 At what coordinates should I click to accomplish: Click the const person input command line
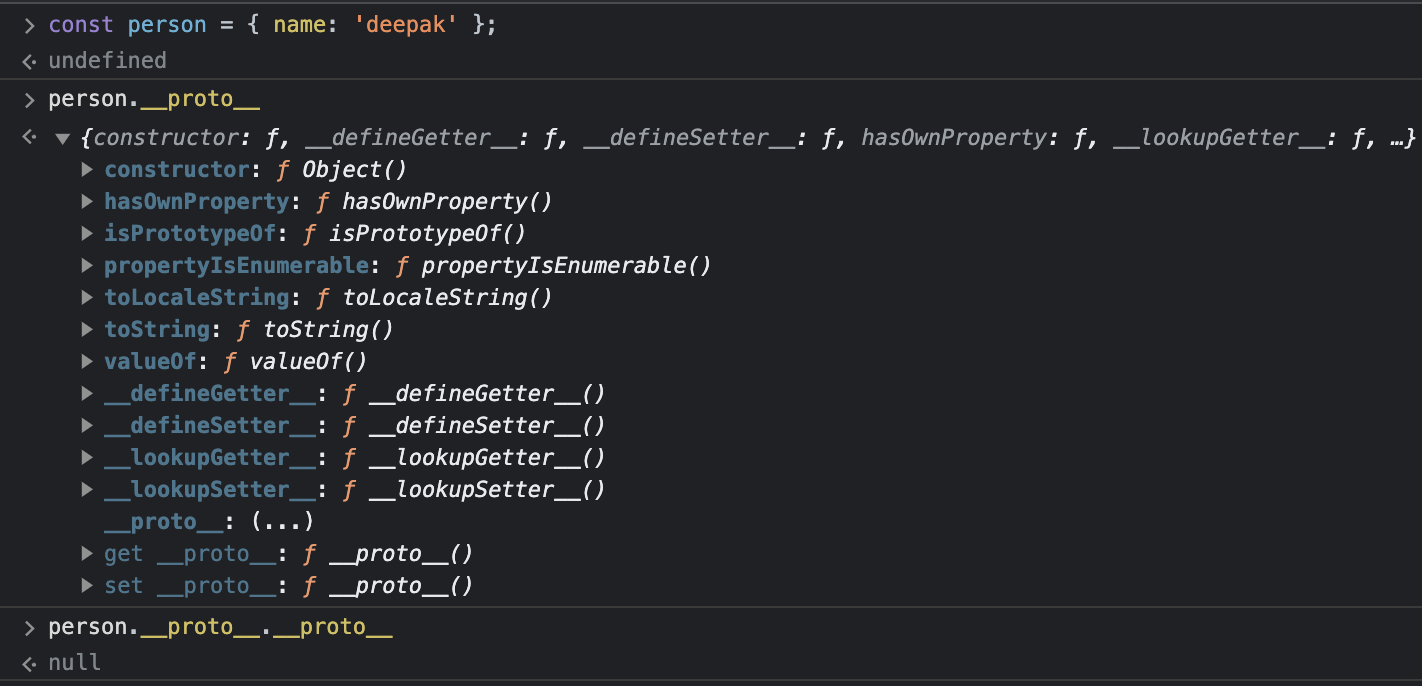click(272, 25)
